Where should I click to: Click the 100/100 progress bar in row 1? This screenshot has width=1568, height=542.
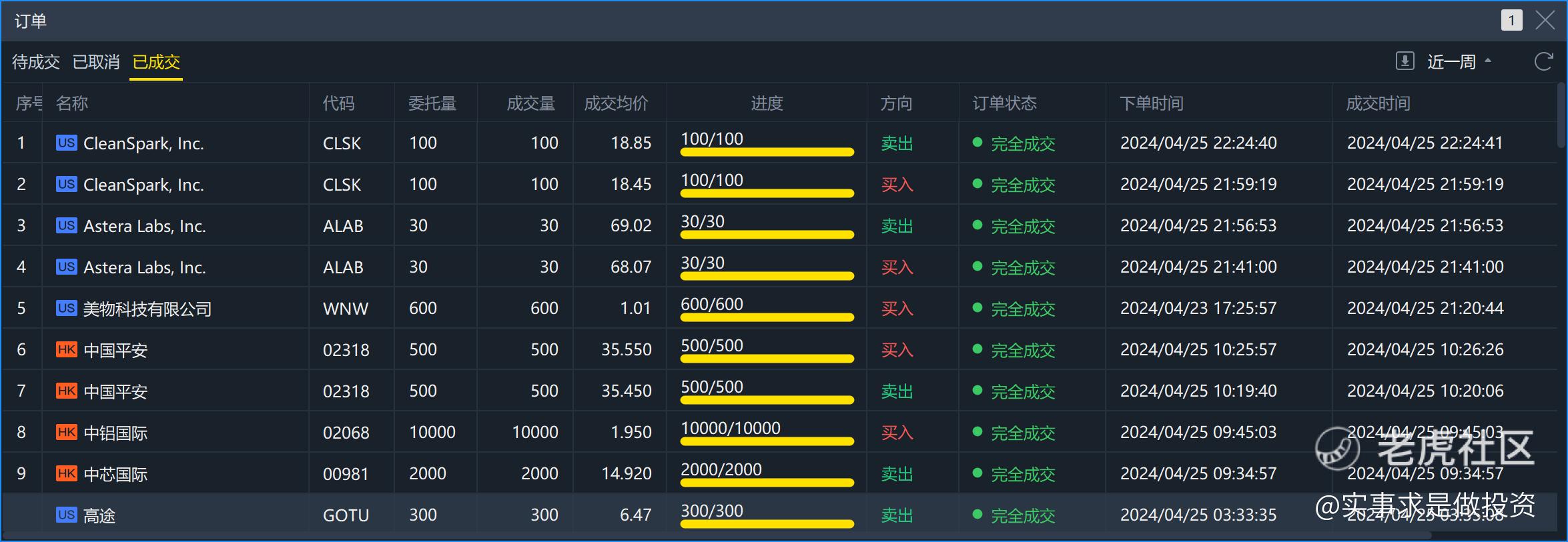pos(767,152)
